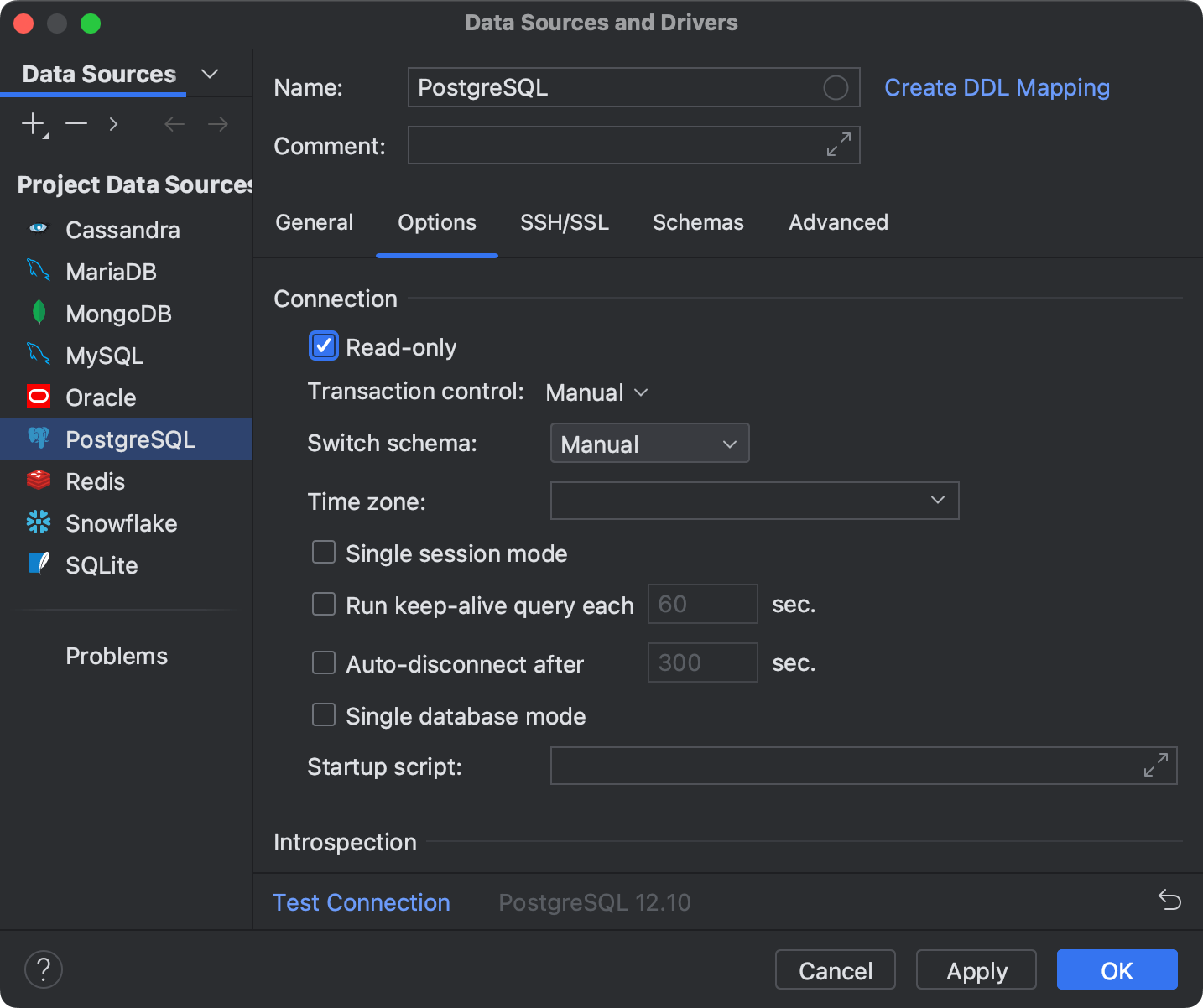Click the revert changes arrow icon
Viewport: 1203px width, 1008px height.
point(1170,899)
